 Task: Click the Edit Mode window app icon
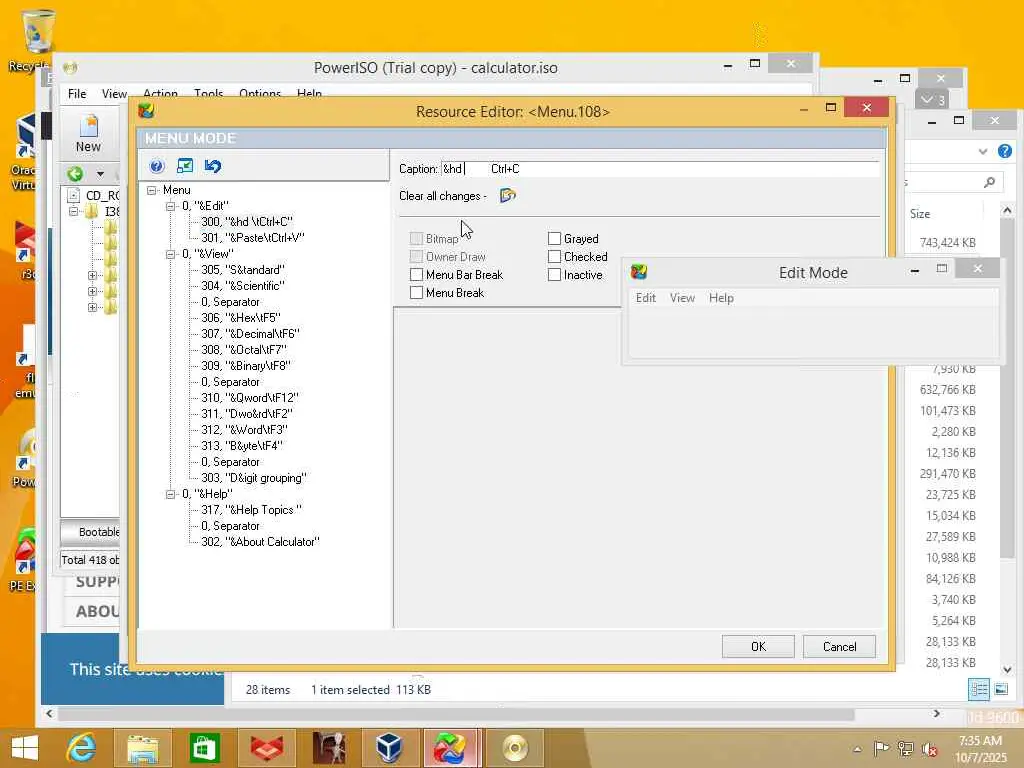coord(639,272)
